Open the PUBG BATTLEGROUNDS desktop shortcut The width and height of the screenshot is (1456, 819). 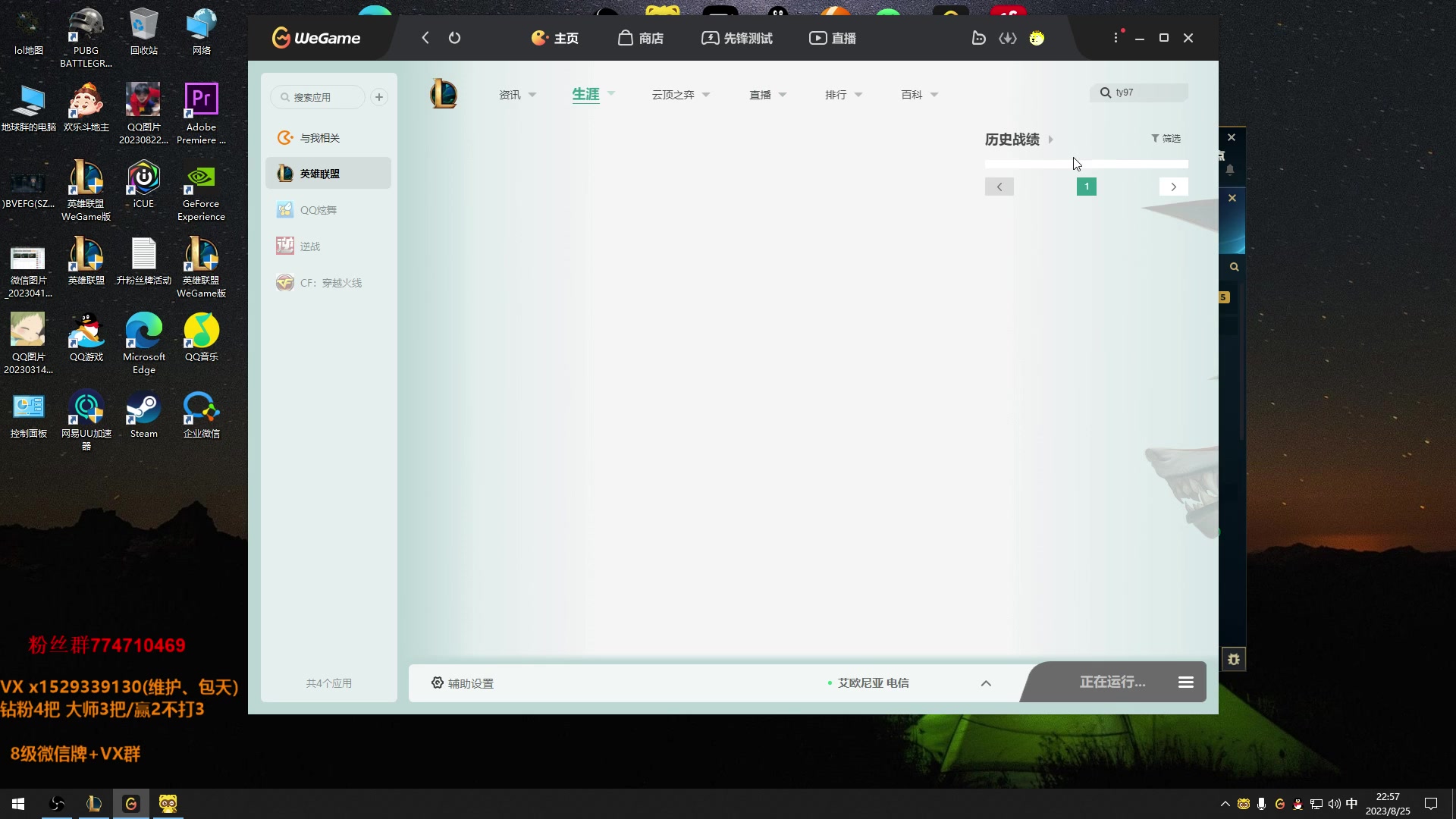click(x=86, y=36)
